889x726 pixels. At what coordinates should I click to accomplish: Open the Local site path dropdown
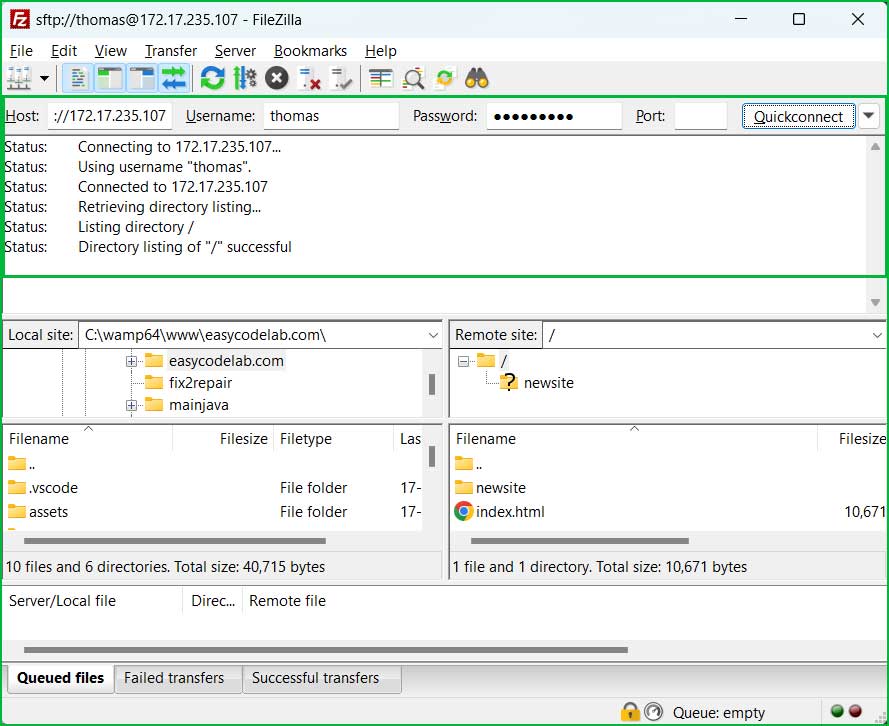(433, 336)
